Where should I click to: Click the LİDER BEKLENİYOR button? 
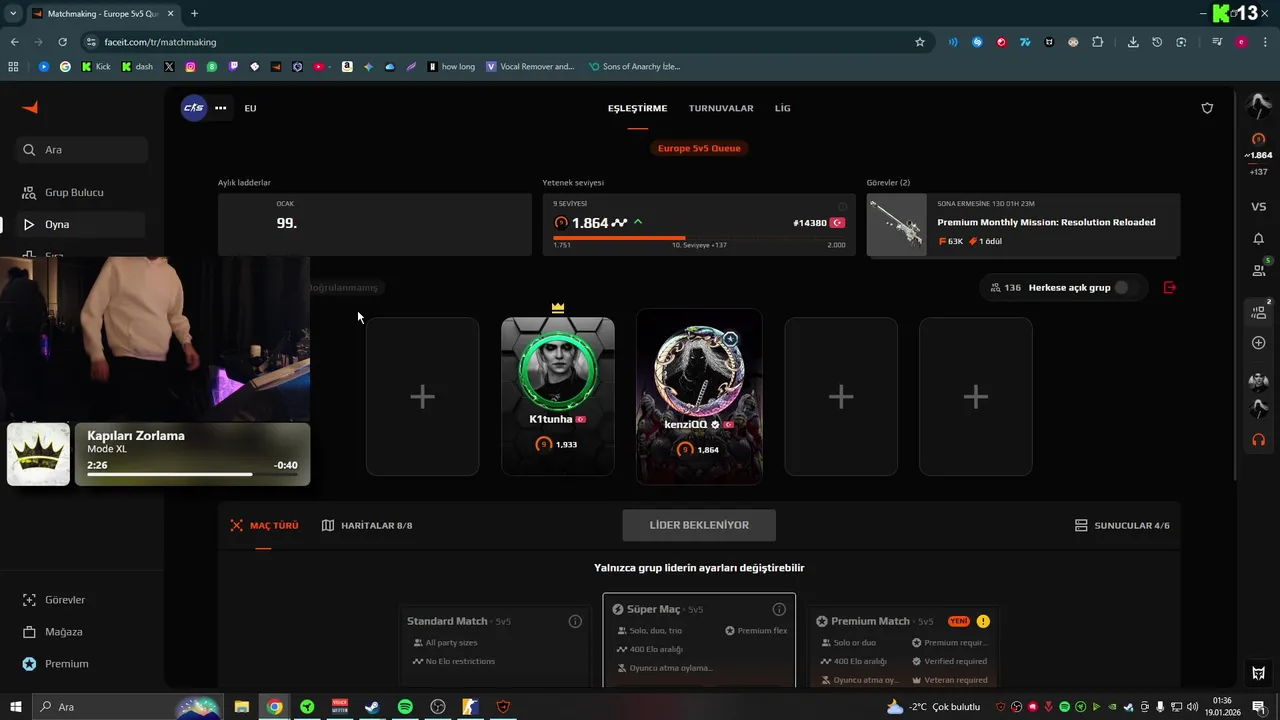[x=699, y=525]
